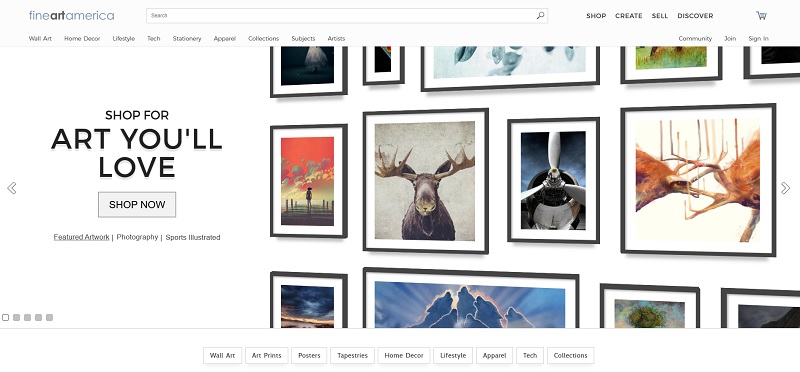Viewport: 800px width, 372px height.
Task: Go to previous slide arrow
Action: click(12, 188)
